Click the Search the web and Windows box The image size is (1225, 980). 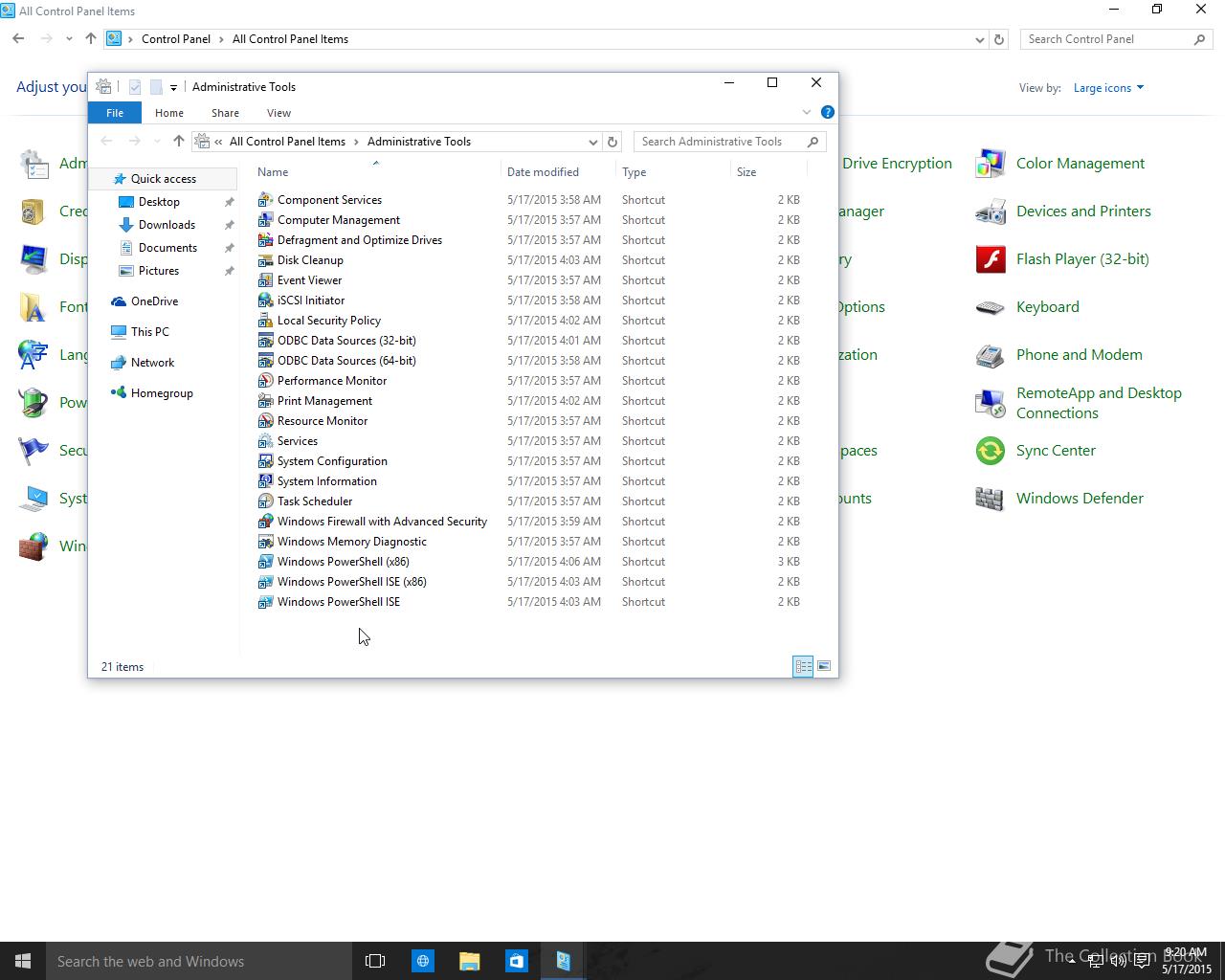tap(199, 961)
